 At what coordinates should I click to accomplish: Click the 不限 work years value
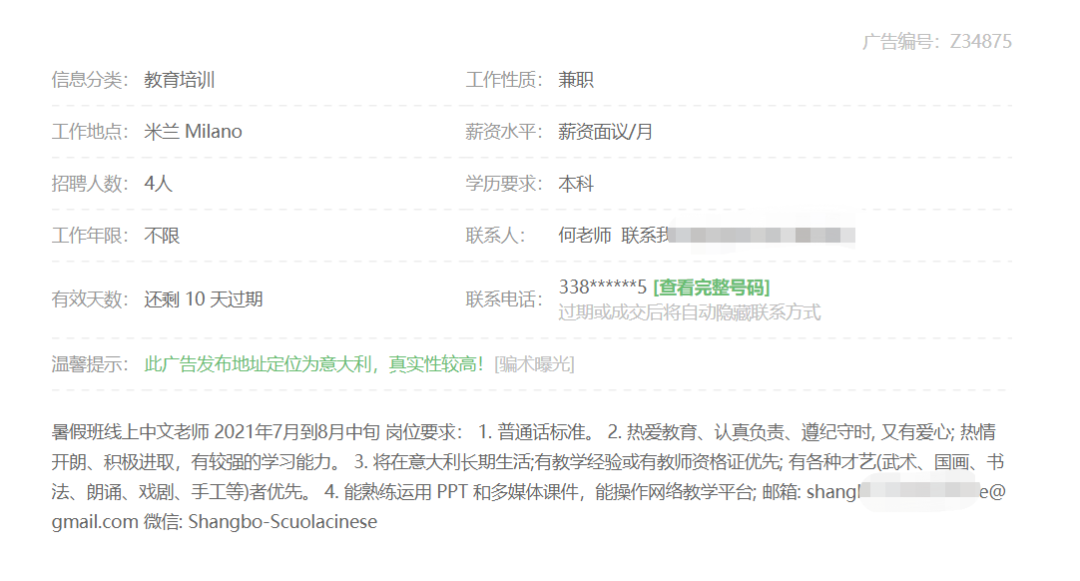tap(162, 235)
